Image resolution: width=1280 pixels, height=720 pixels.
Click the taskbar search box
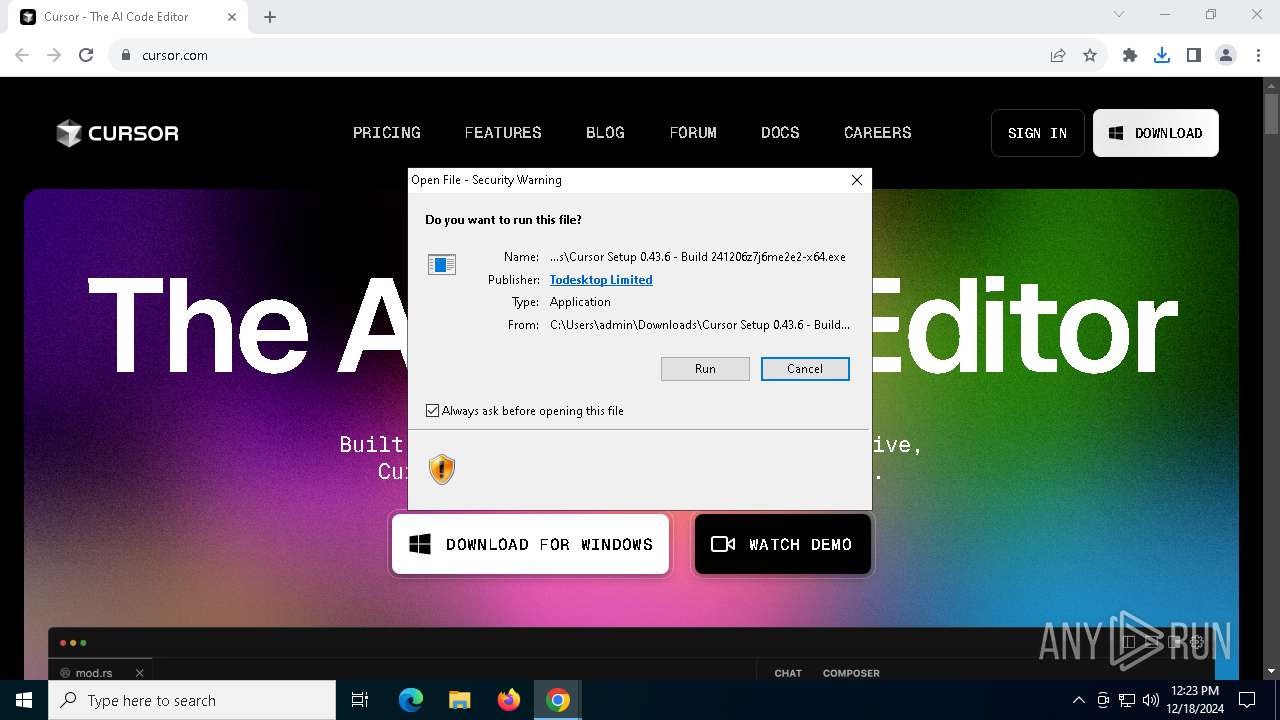pyautogui.click(x=192, y=700)
